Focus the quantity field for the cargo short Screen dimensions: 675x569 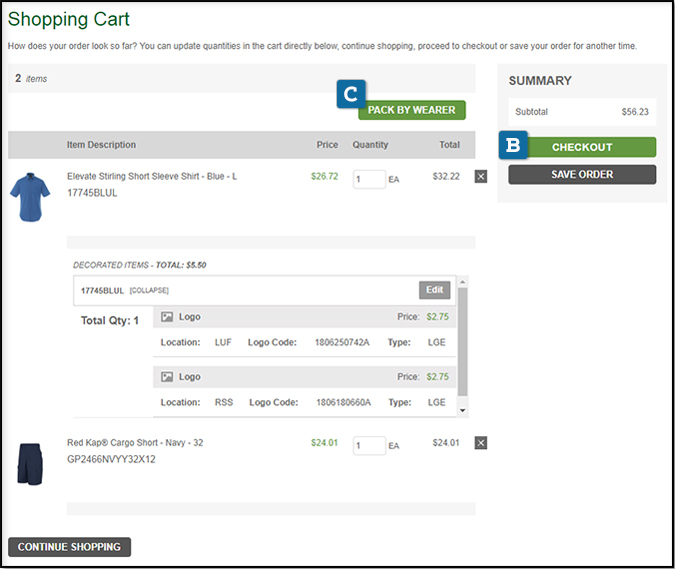point(369,445)
